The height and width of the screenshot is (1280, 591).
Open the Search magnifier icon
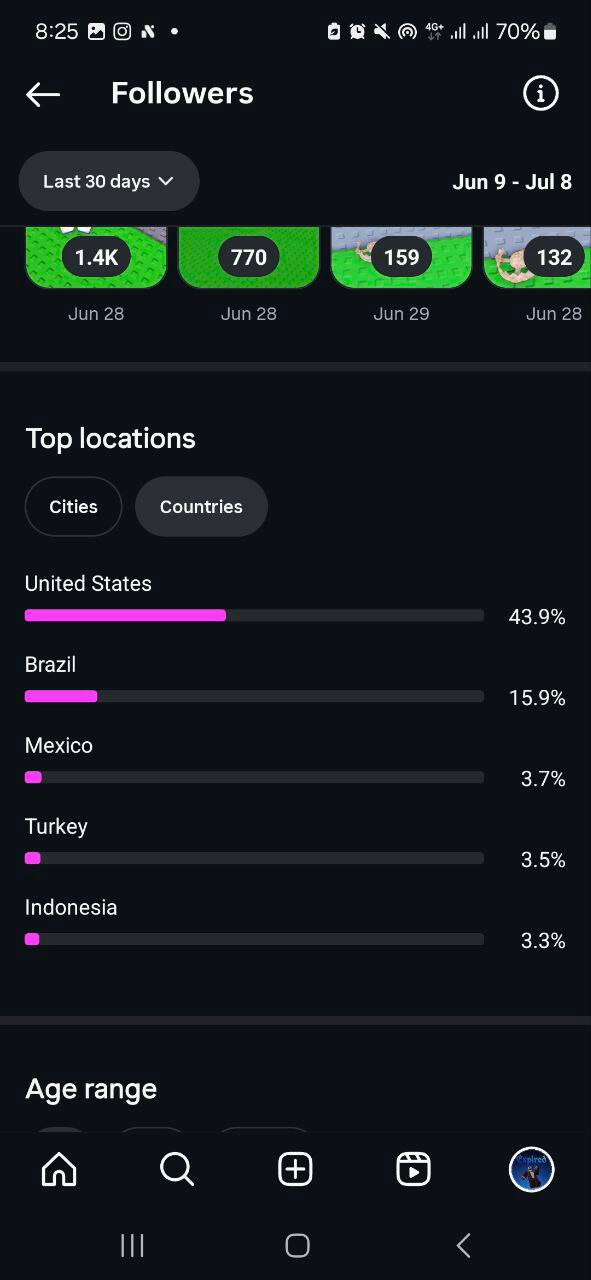coord(177,1168)
